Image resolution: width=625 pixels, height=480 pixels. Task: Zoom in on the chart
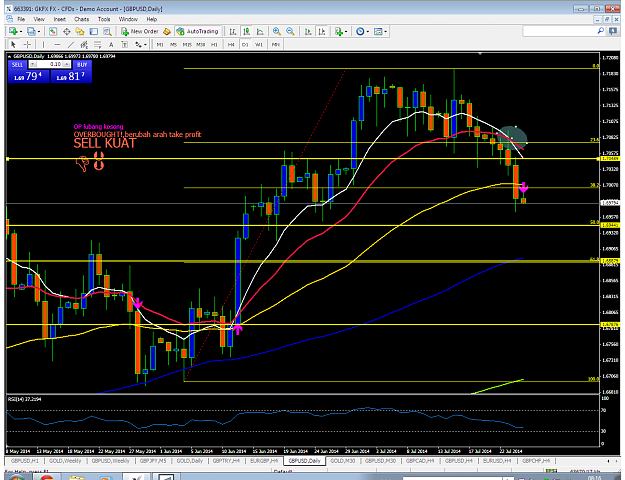pyautogui.click(x=276, y=31)
